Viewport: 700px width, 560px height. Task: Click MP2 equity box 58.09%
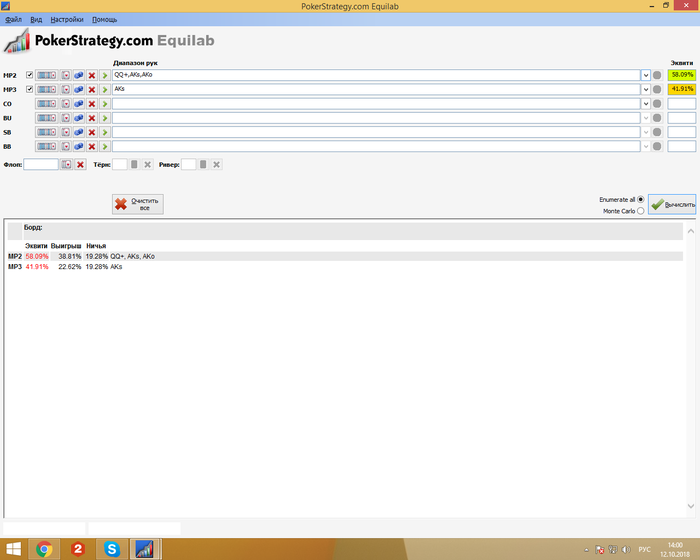[x=682, y=75]
